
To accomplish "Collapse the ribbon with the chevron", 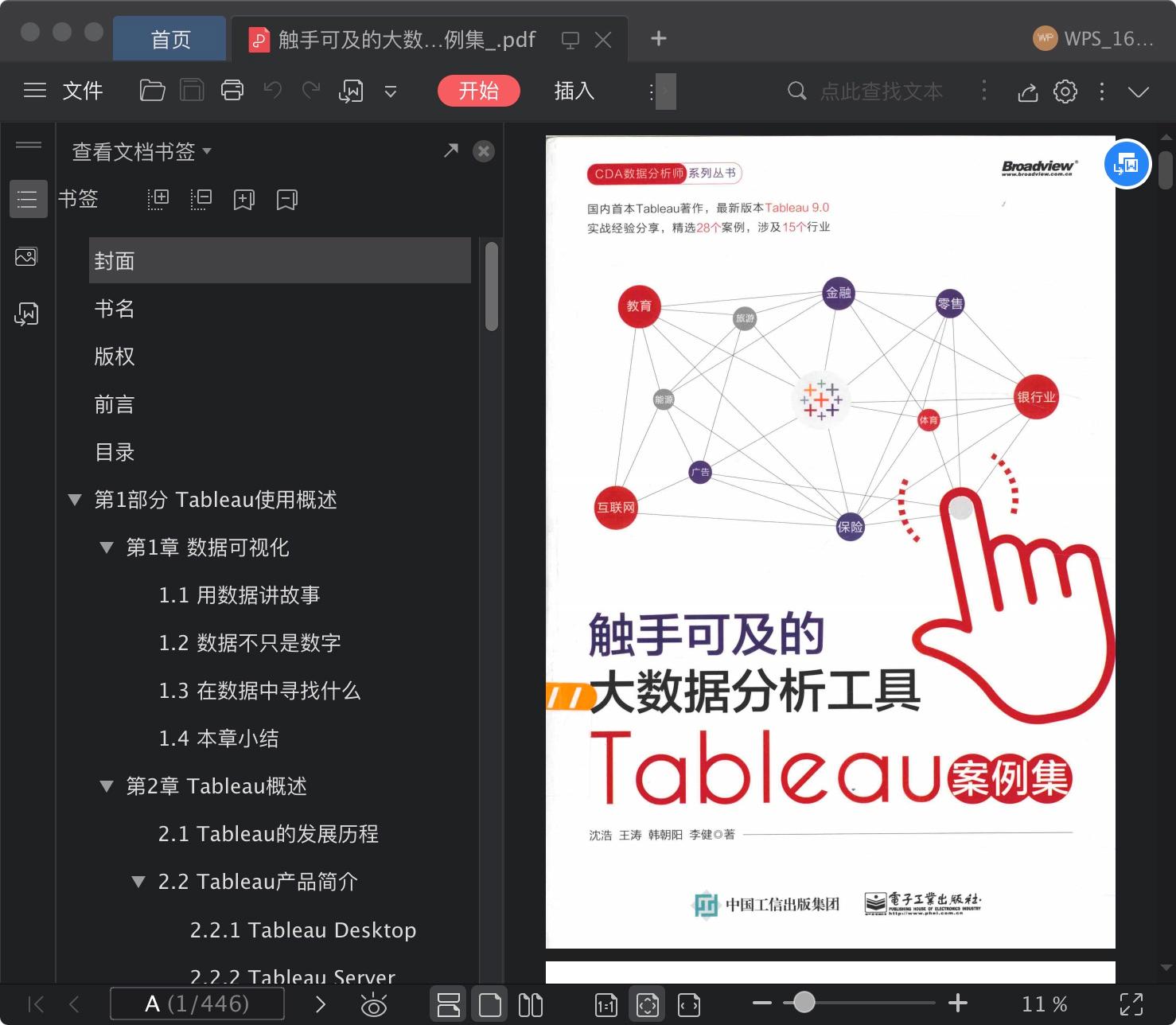I will pyautogui.click(x=1139, y=92).
